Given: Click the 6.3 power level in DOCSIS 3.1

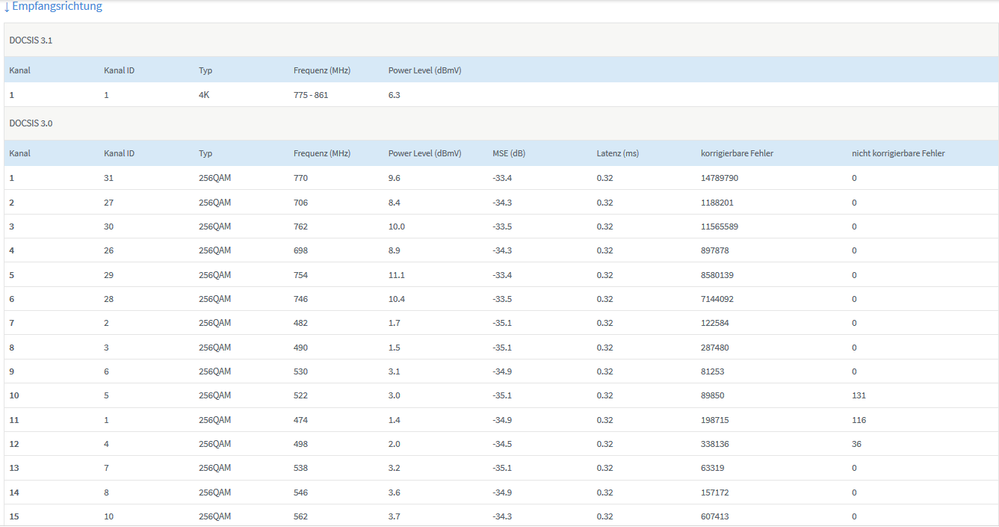Looking at the screenshot, I should pos(394,95).
